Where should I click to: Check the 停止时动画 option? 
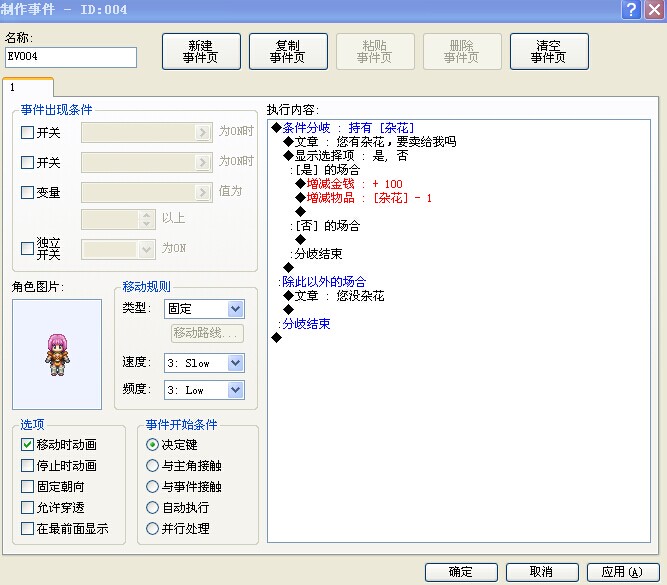[x=27, y=465]
